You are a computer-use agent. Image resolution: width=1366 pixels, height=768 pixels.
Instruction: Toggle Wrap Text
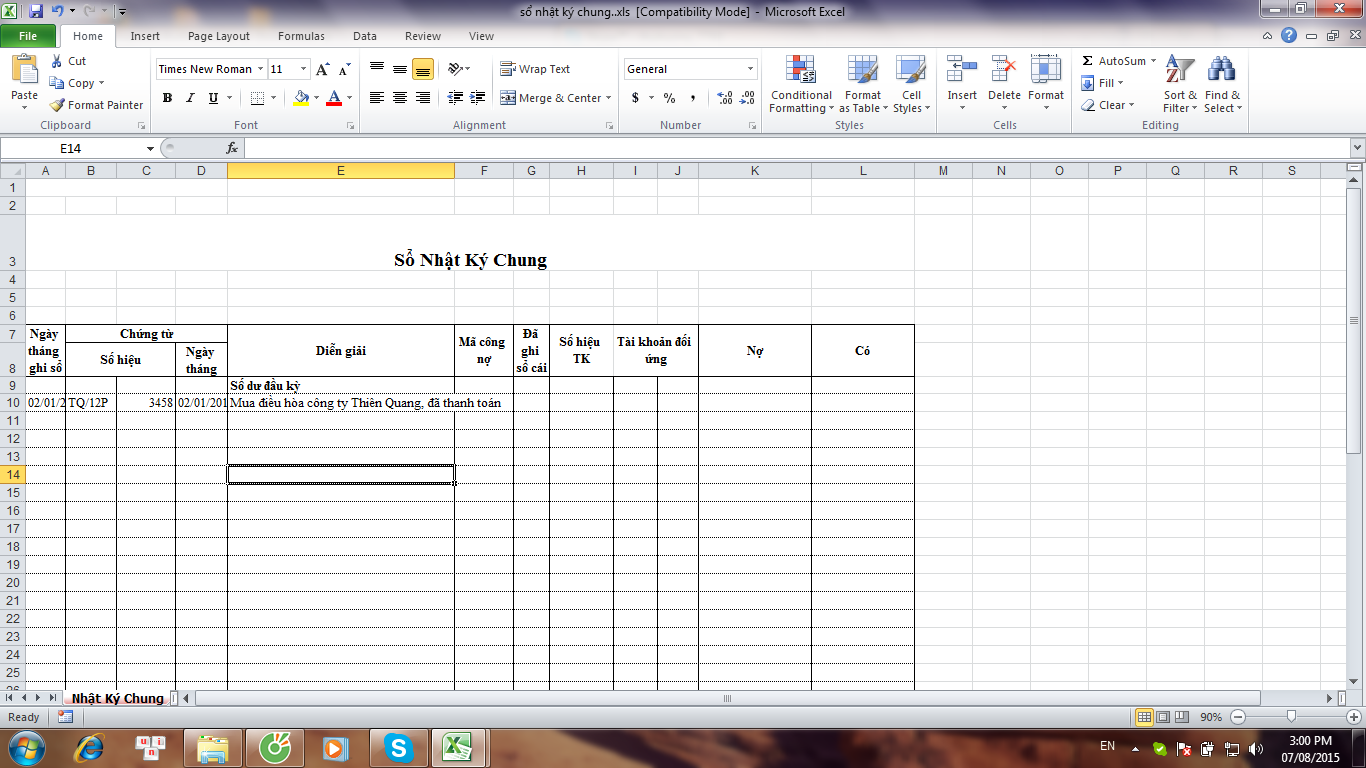coord(535,69)
